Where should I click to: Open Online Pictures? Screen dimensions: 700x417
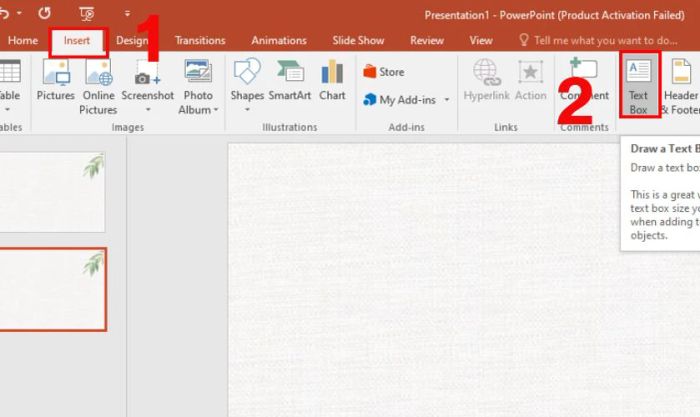point(98,87)
